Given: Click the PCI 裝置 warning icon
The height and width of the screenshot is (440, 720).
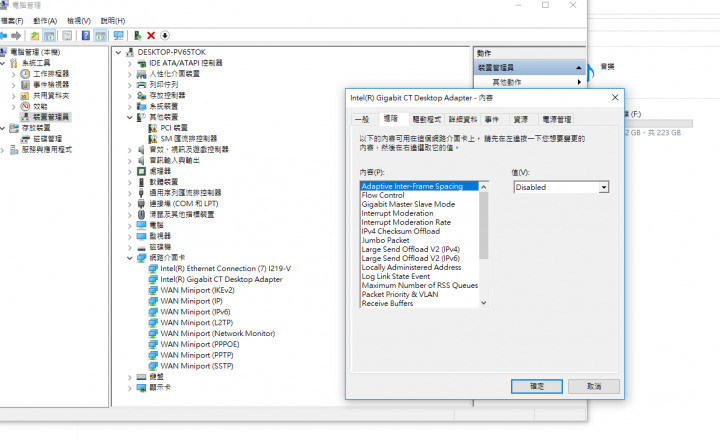Looking at the screenshot, I should coord(153,128).
